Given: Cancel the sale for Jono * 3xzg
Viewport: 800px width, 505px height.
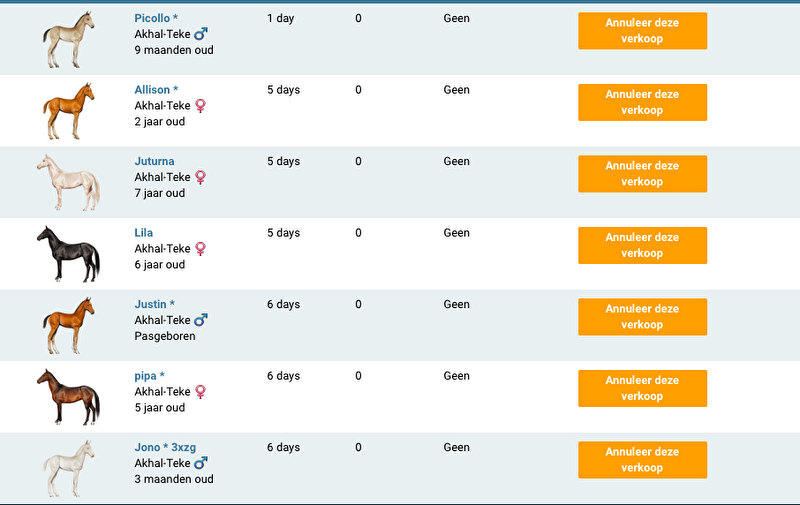Looking at the screenshot, I should [642, 460].
